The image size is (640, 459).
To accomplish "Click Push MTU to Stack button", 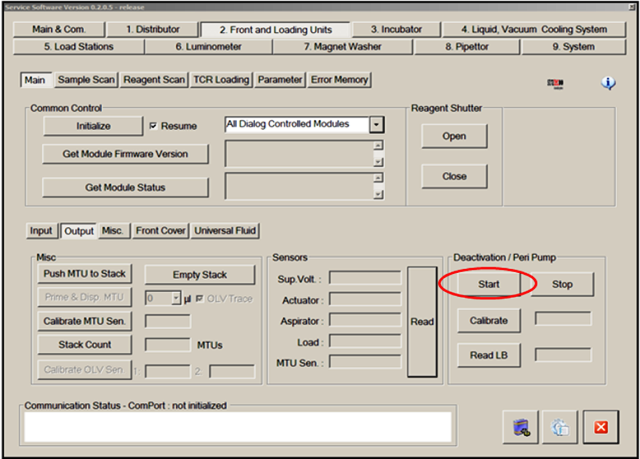I will 86,274.
